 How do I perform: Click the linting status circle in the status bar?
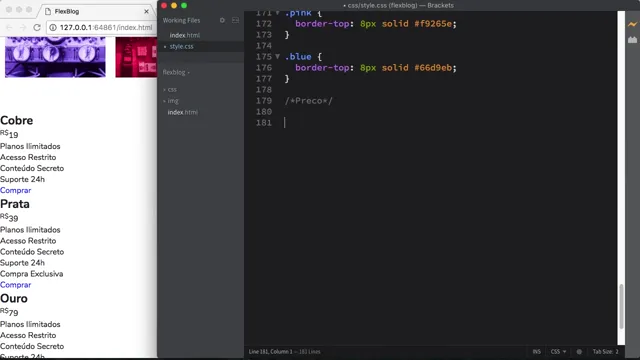click(x=579, y=351)
